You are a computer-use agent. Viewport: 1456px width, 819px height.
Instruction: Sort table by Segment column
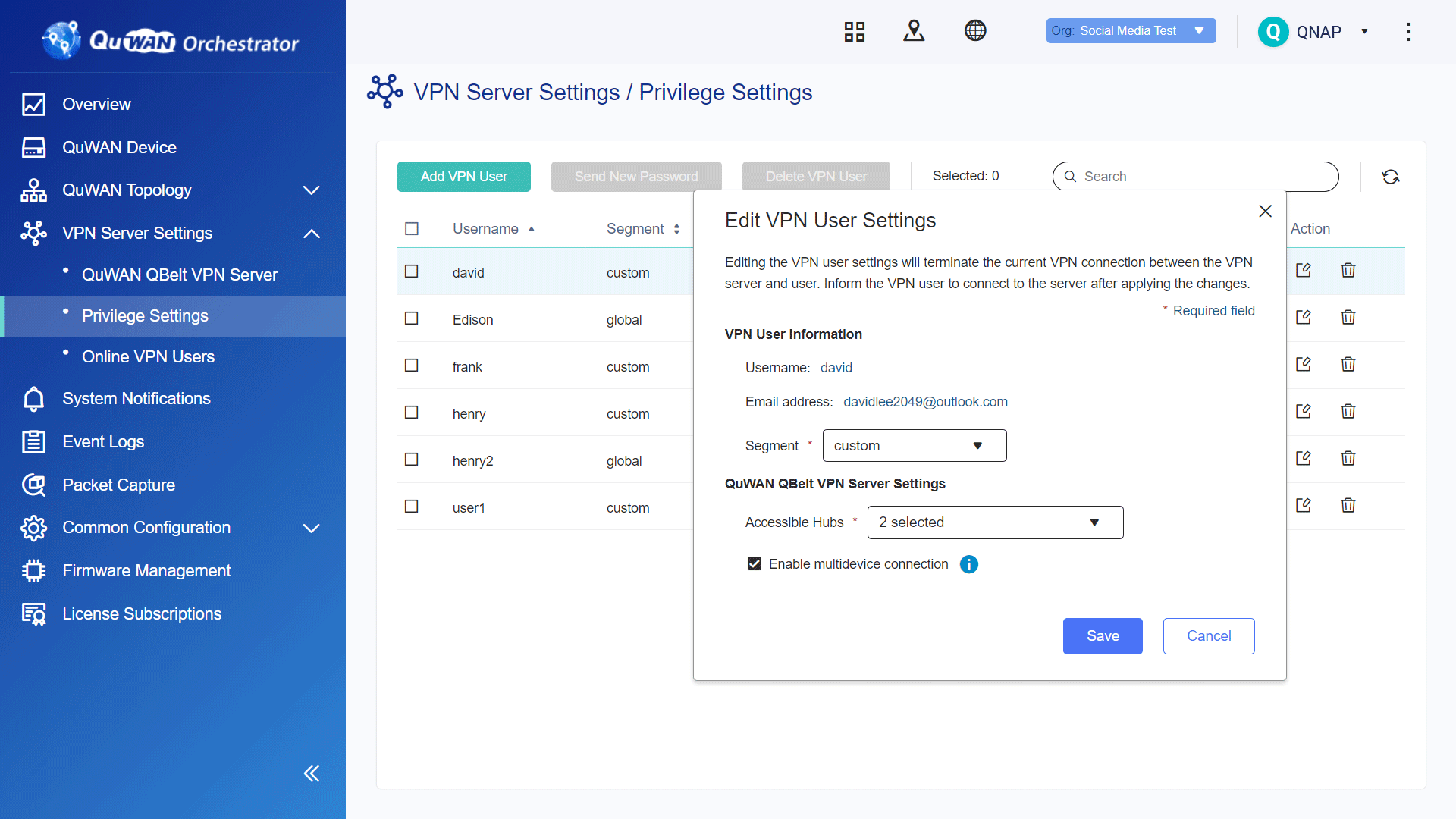[x=643, y=229]
